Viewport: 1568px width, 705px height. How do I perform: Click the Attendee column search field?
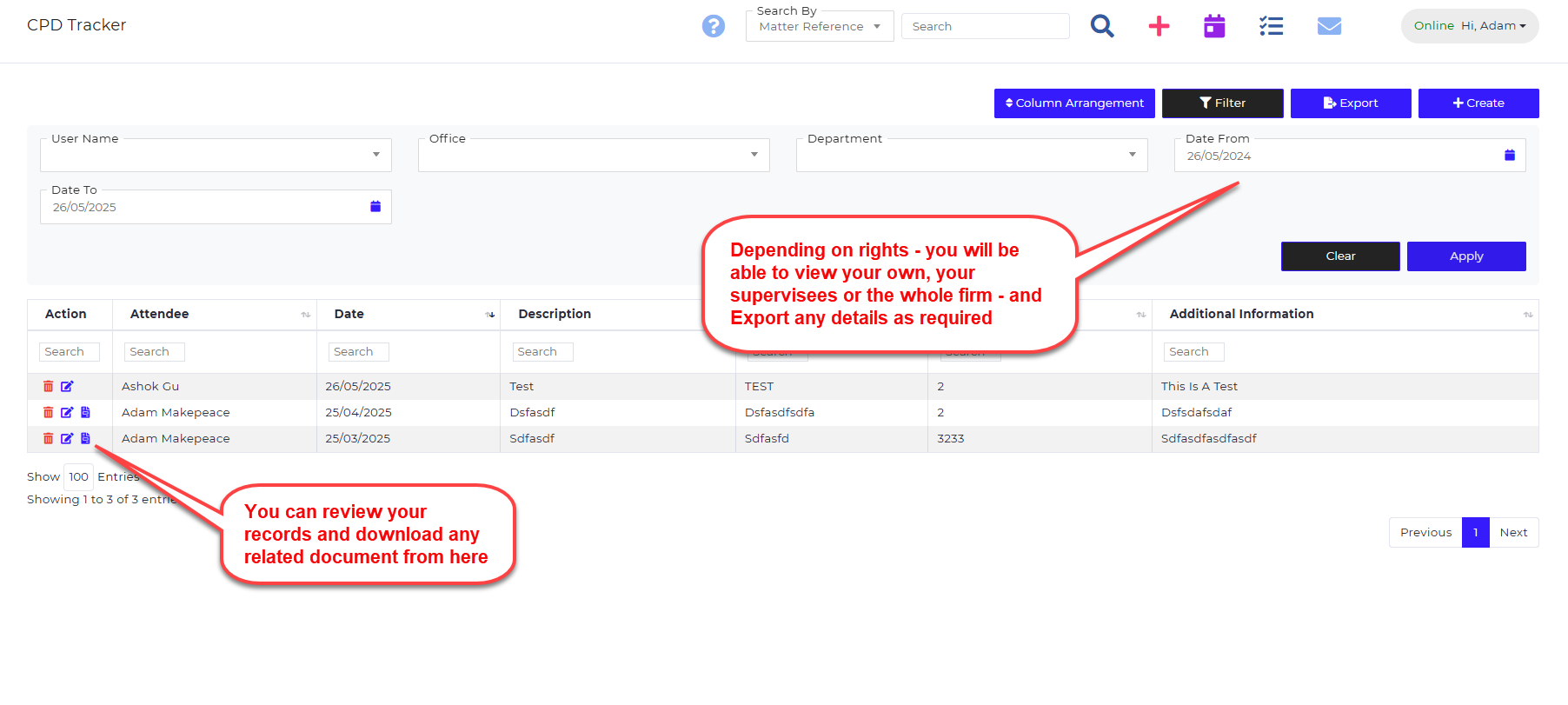[155, 352]
